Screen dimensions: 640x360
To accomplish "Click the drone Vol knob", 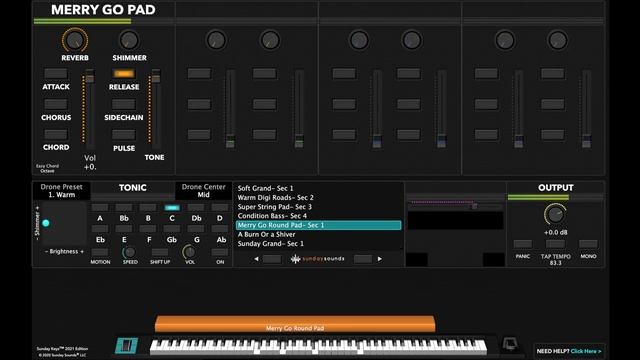I will point(189,252).
